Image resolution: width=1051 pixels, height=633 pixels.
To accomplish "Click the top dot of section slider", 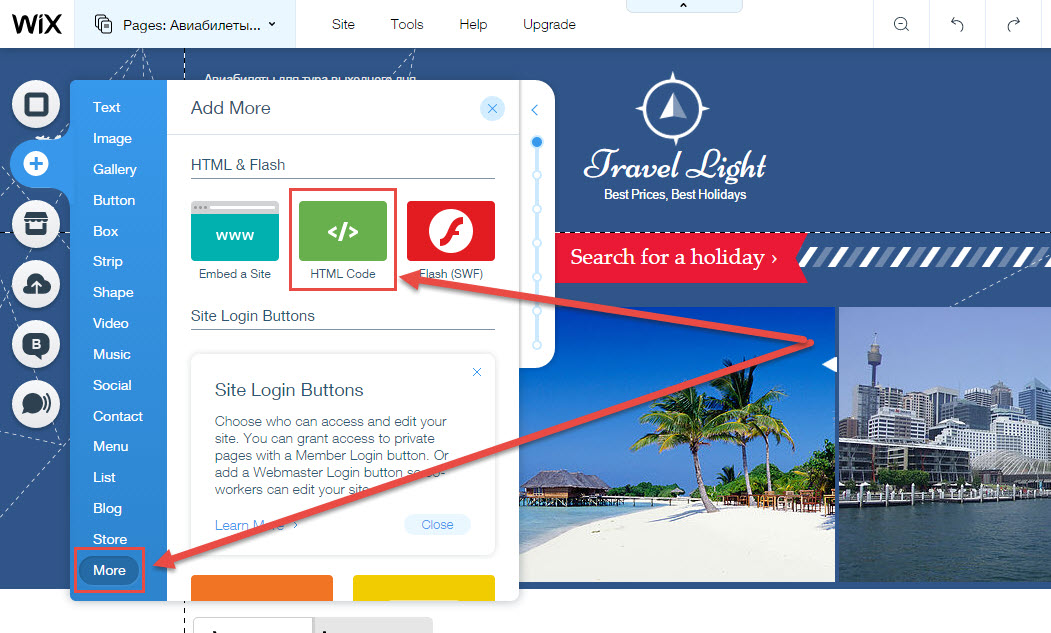I will (537, 142).
